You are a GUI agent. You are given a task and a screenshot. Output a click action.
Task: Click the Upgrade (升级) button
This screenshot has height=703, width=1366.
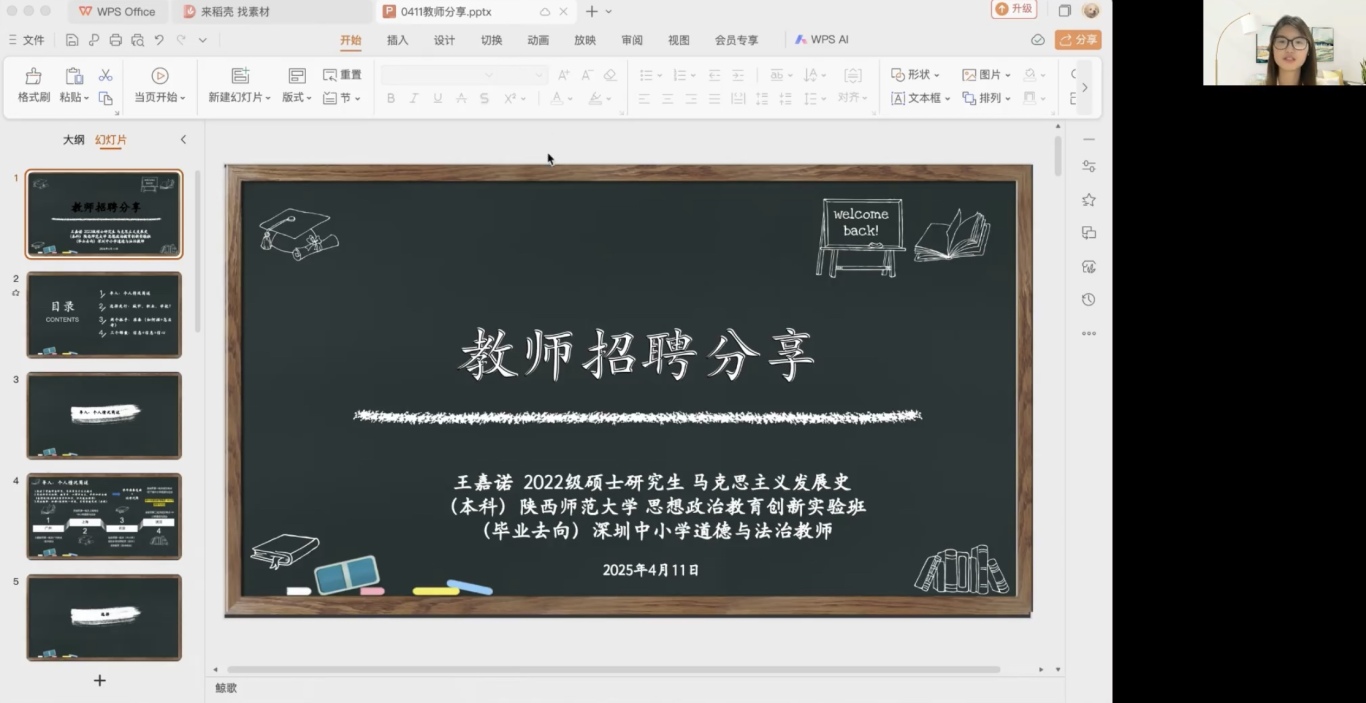(x=1013, y=9)
